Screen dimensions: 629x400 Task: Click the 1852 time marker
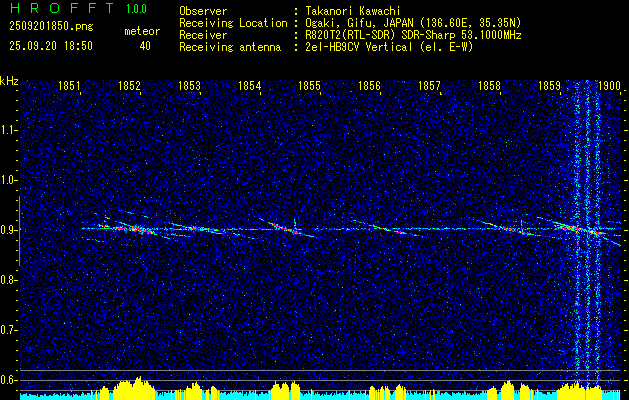point(129,85)
